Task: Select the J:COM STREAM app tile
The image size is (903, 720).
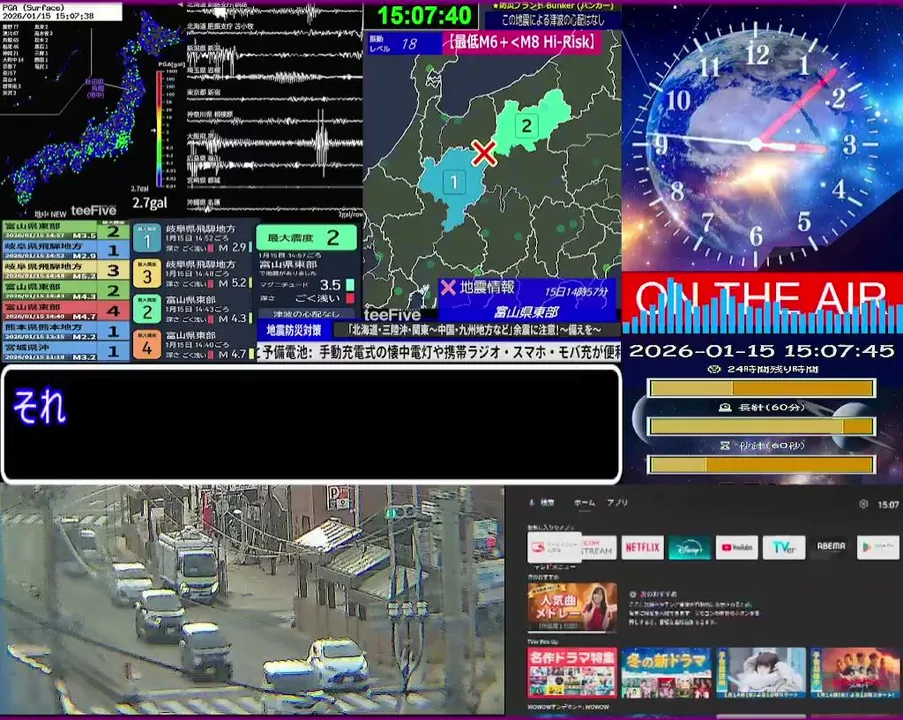Action: point(599,547)
